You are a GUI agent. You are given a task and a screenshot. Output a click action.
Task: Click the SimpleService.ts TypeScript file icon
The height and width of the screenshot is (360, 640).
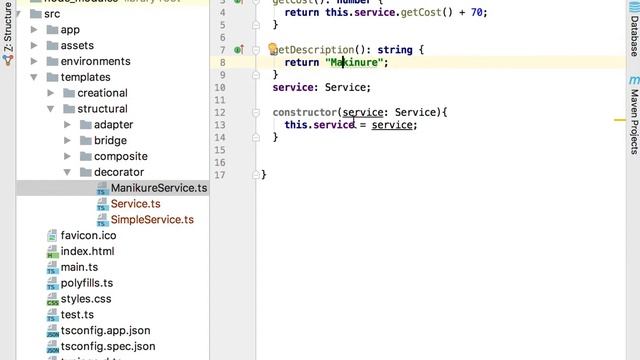102,220
